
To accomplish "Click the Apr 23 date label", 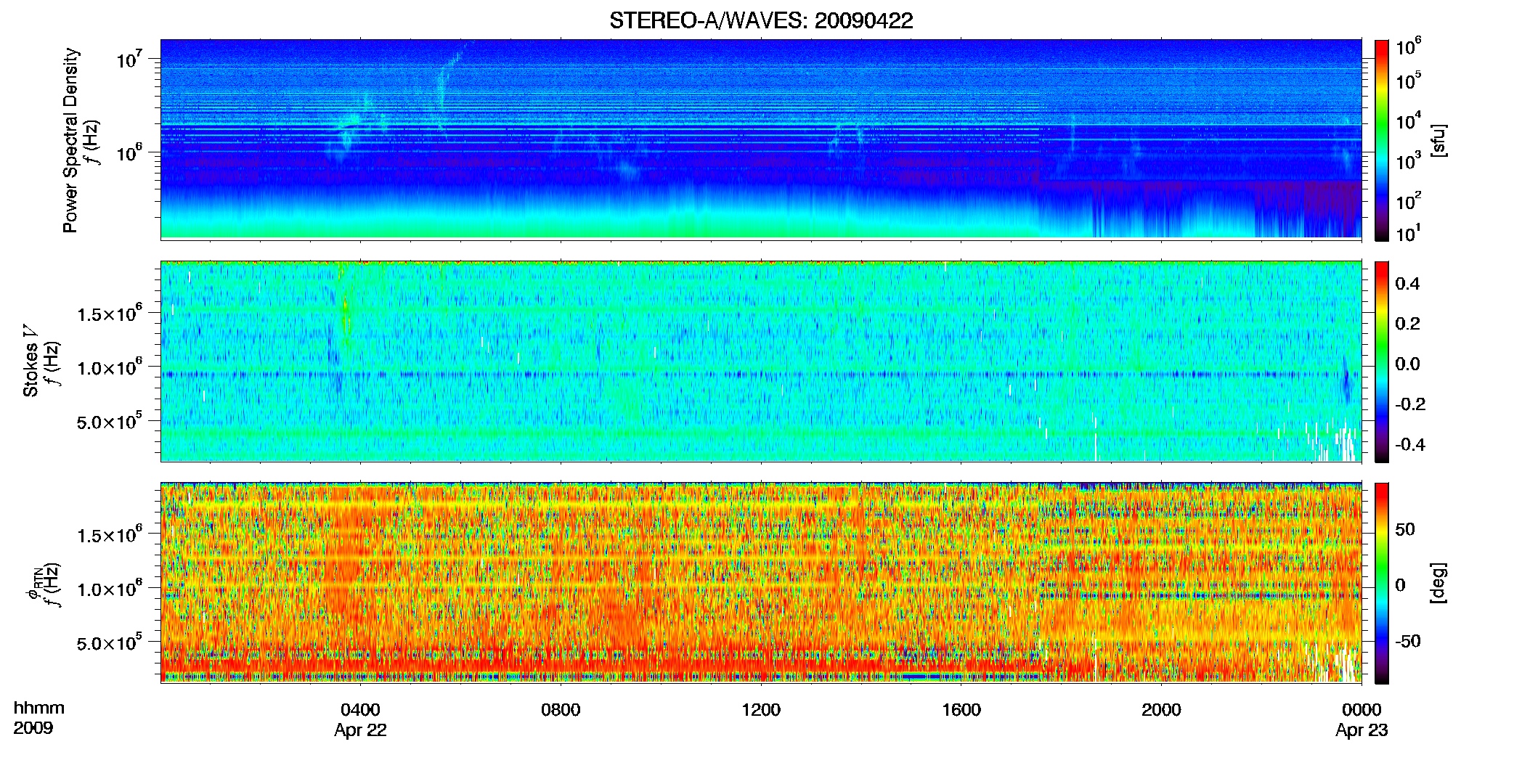I will [1362, 730].
